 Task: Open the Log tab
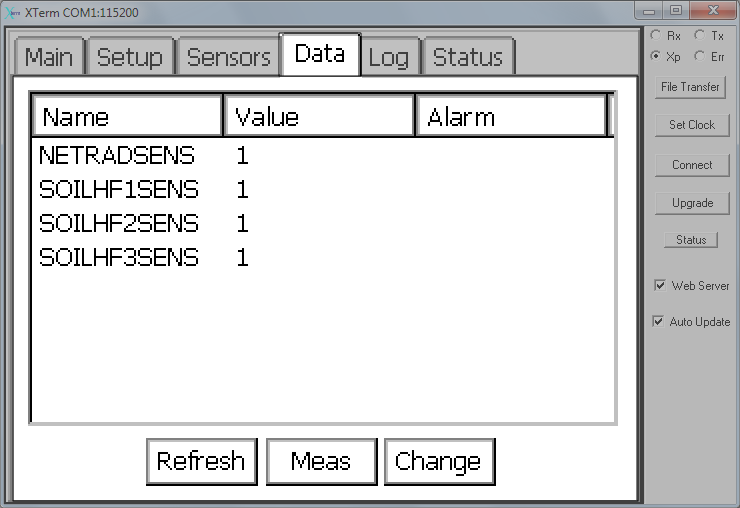tap(389, 57)
